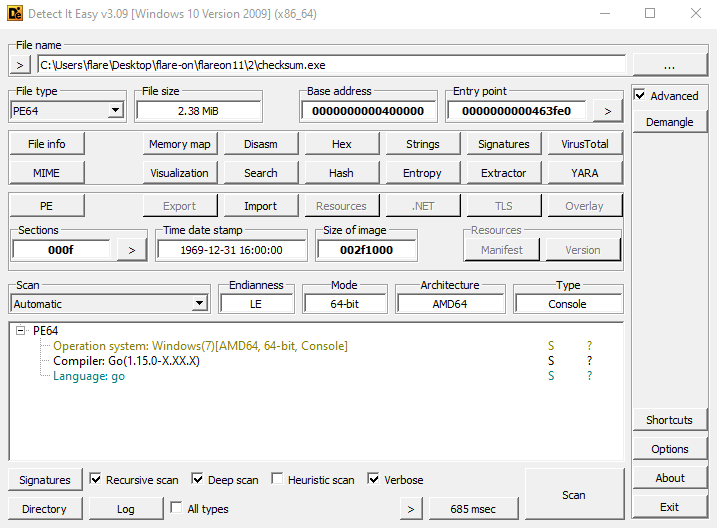This screenshot has width=717, height=528.
Task: Start the scan with the Scan button
Action: click(574, 495)
